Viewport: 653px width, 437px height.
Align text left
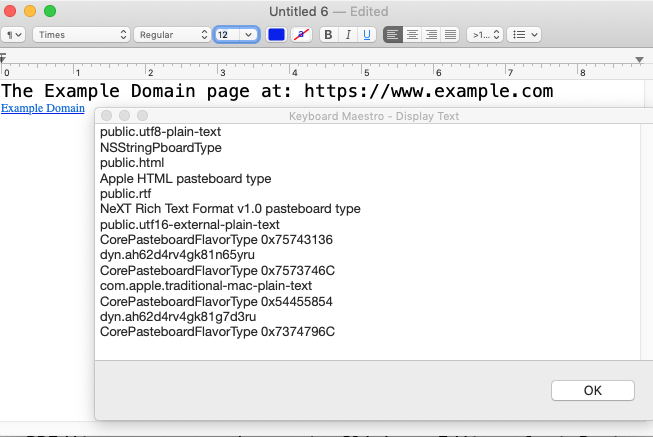coord(392,35)
